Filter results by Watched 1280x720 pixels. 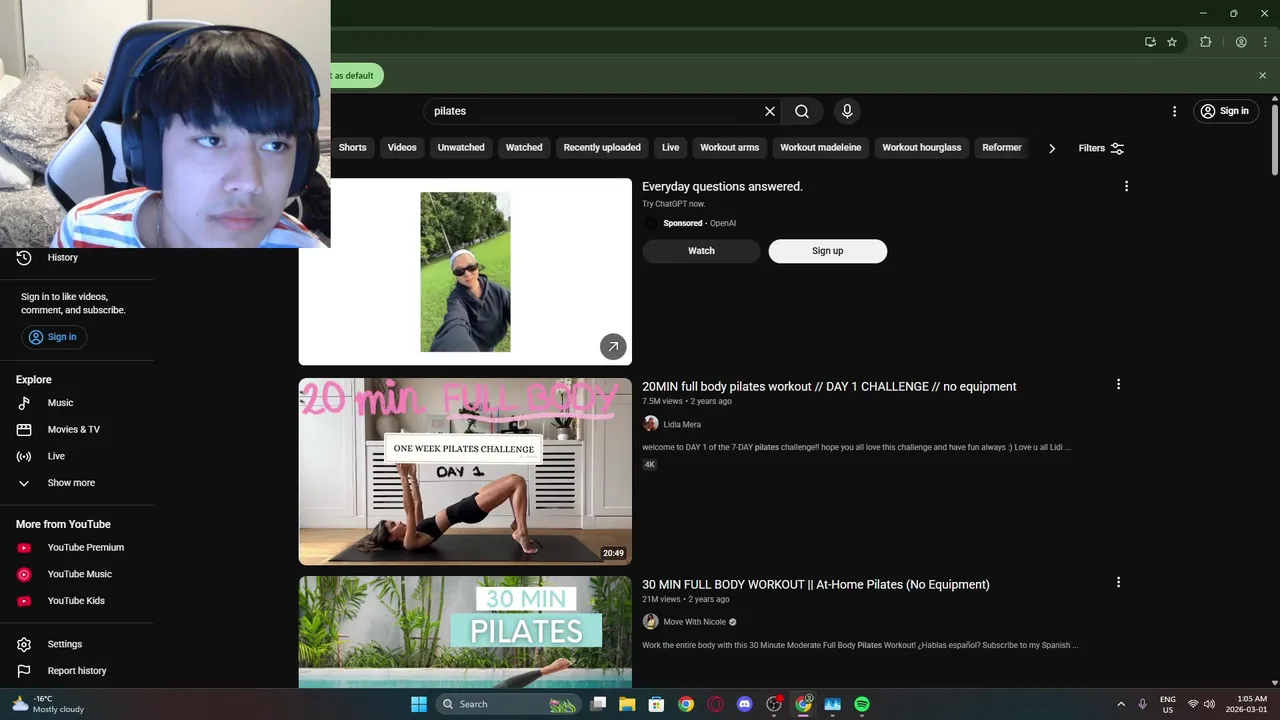tap(524, 147)
